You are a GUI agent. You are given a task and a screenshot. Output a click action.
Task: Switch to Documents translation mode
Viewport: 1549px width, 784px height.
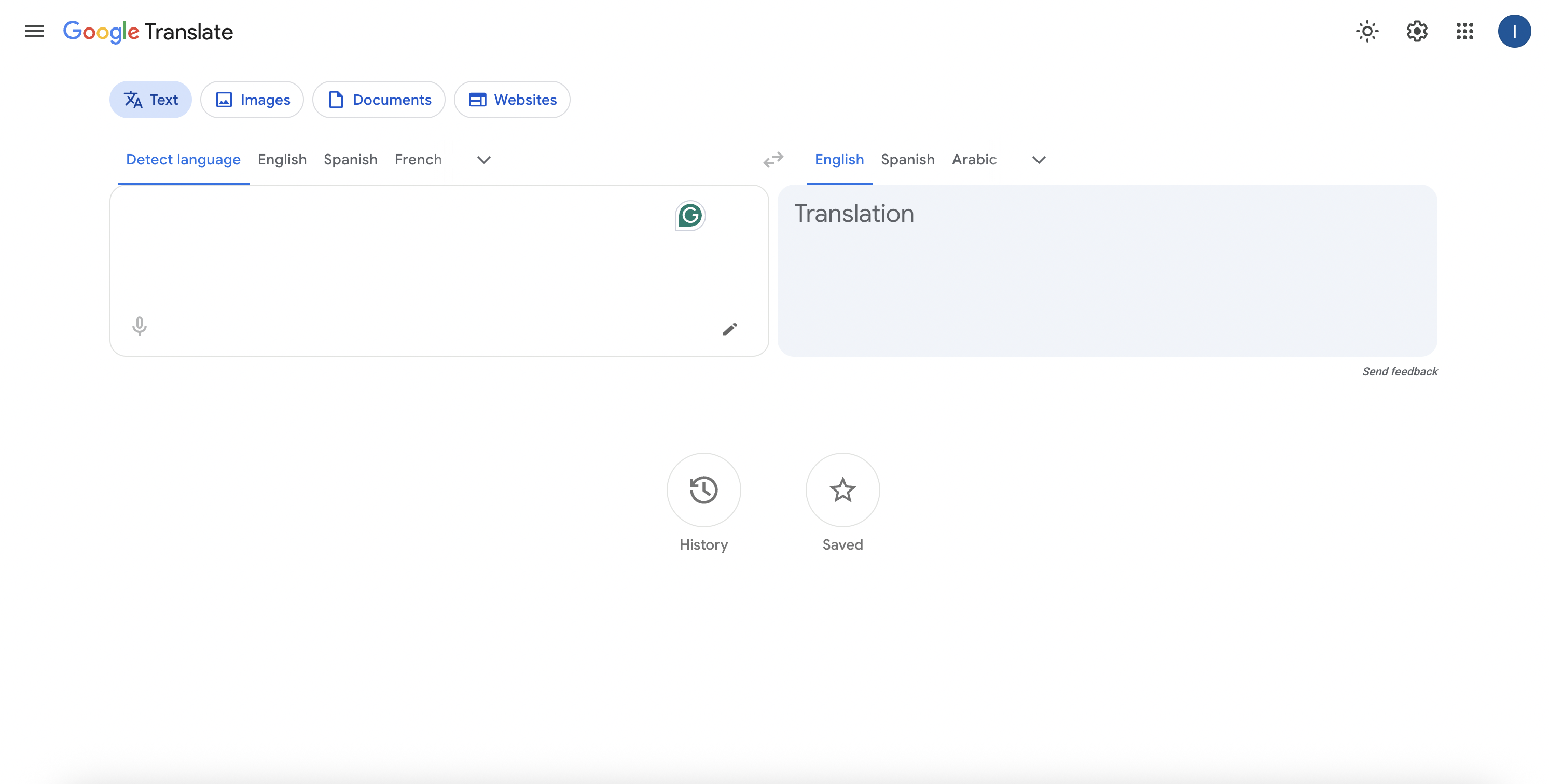(379, 100)
